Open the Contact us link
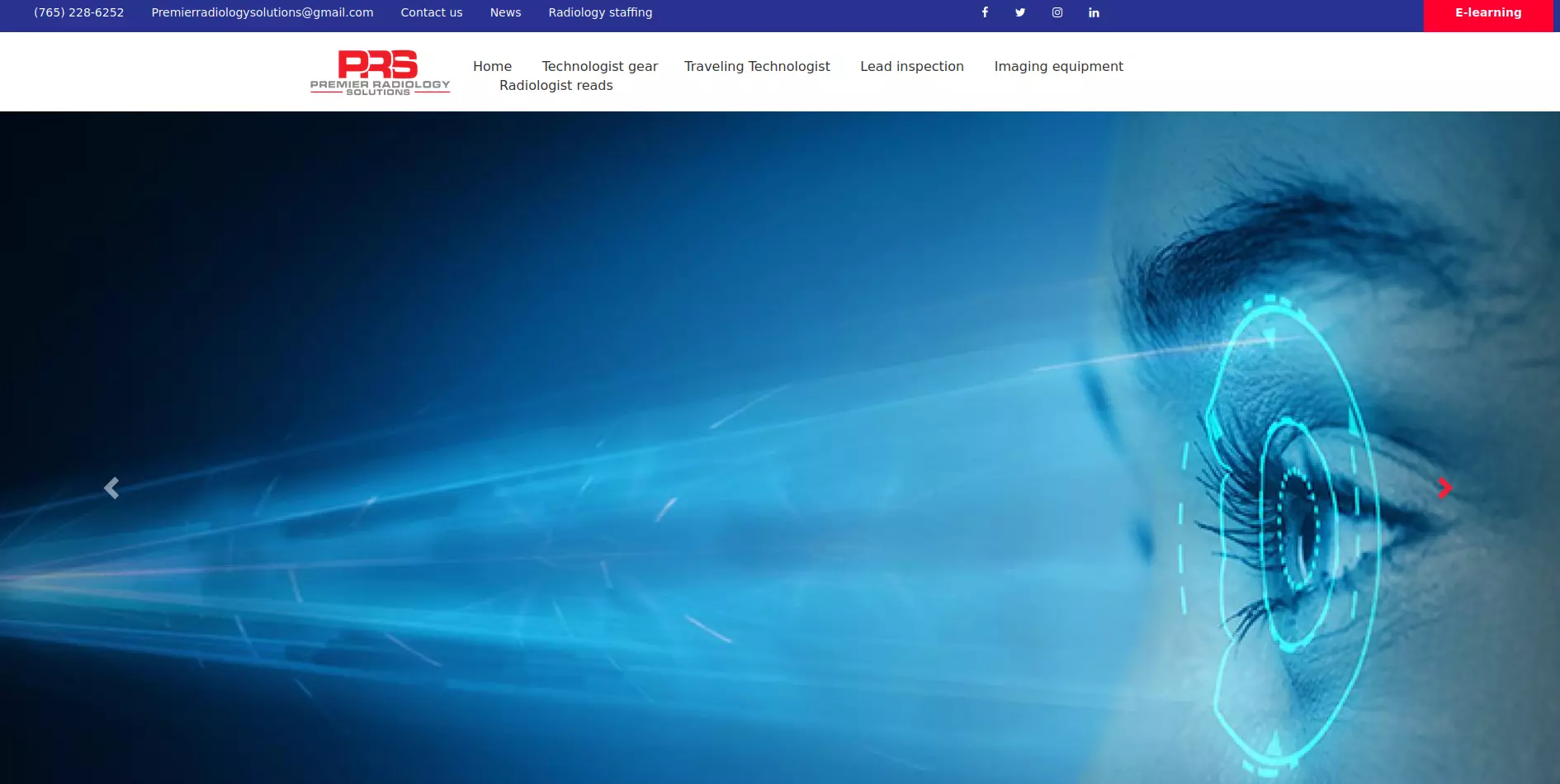1560x784 pixels. tap(432, 12)
